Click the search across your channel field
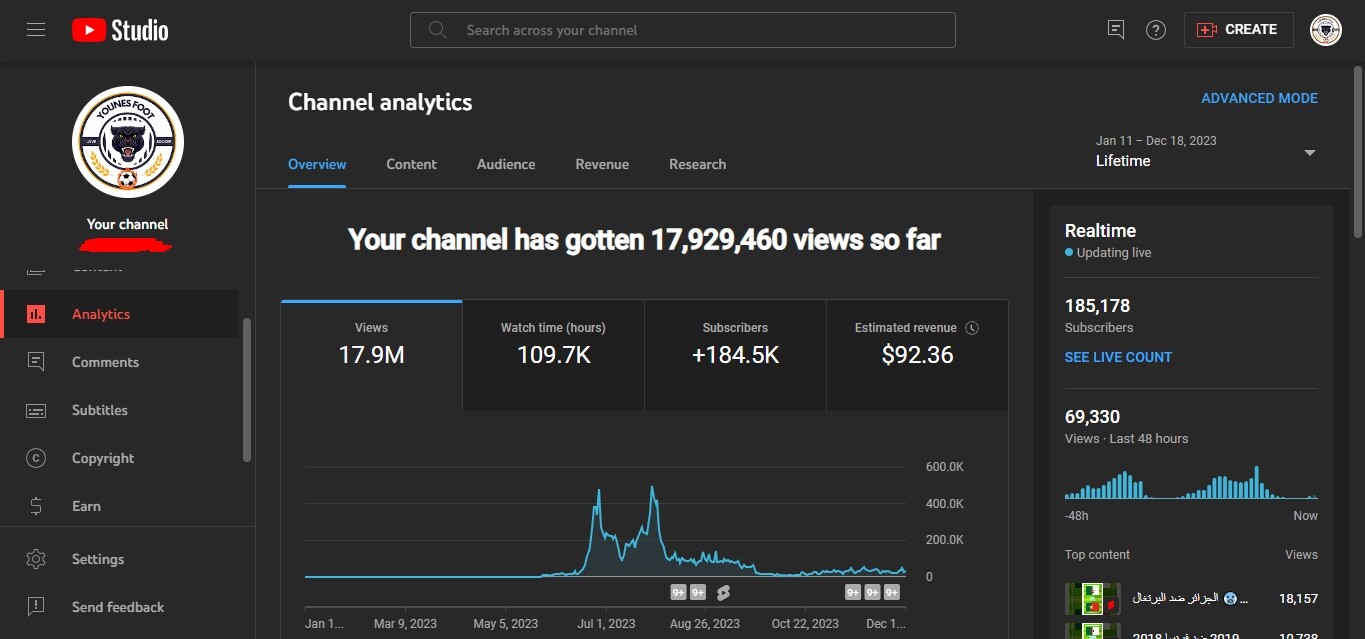 pyautogui.click(x=682, y=30)
